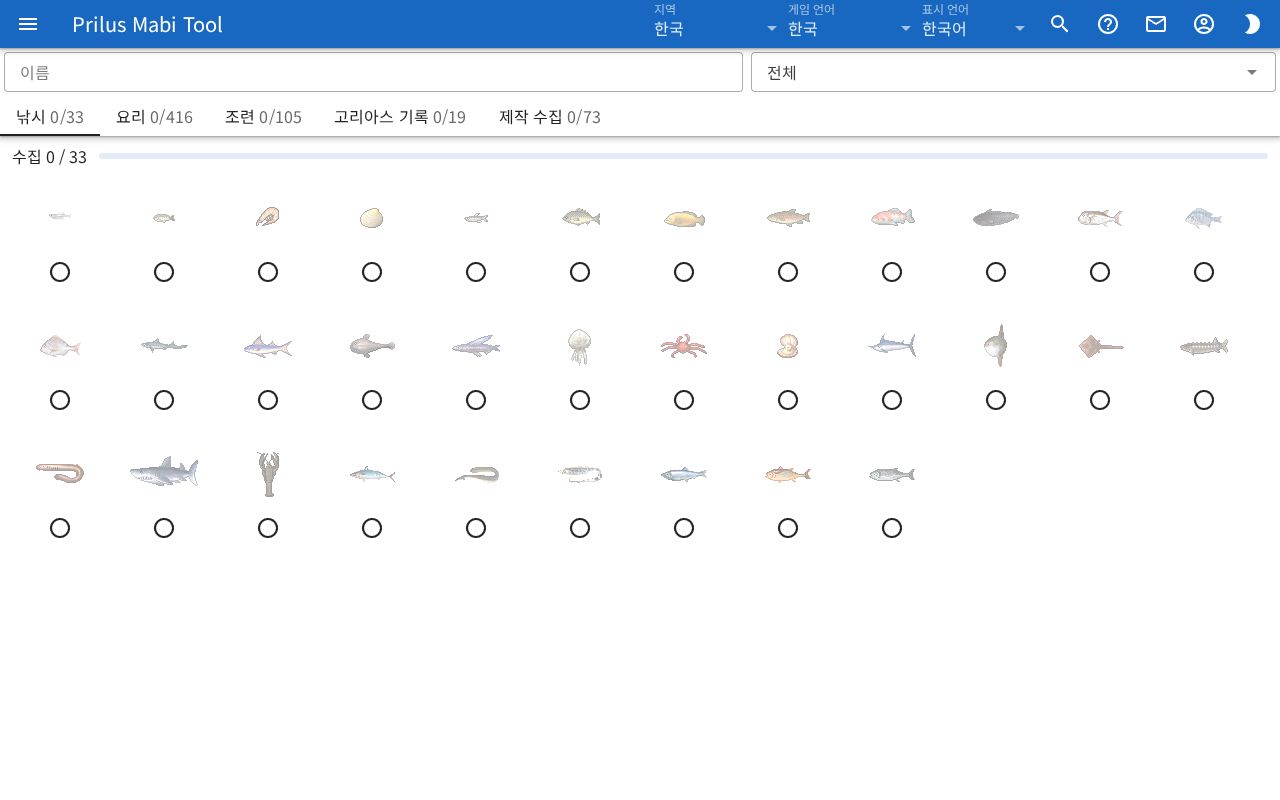The height and width of the screenshot is (800, 1280).
Task: Select the shrimp picture
Action: click(268, 217)
